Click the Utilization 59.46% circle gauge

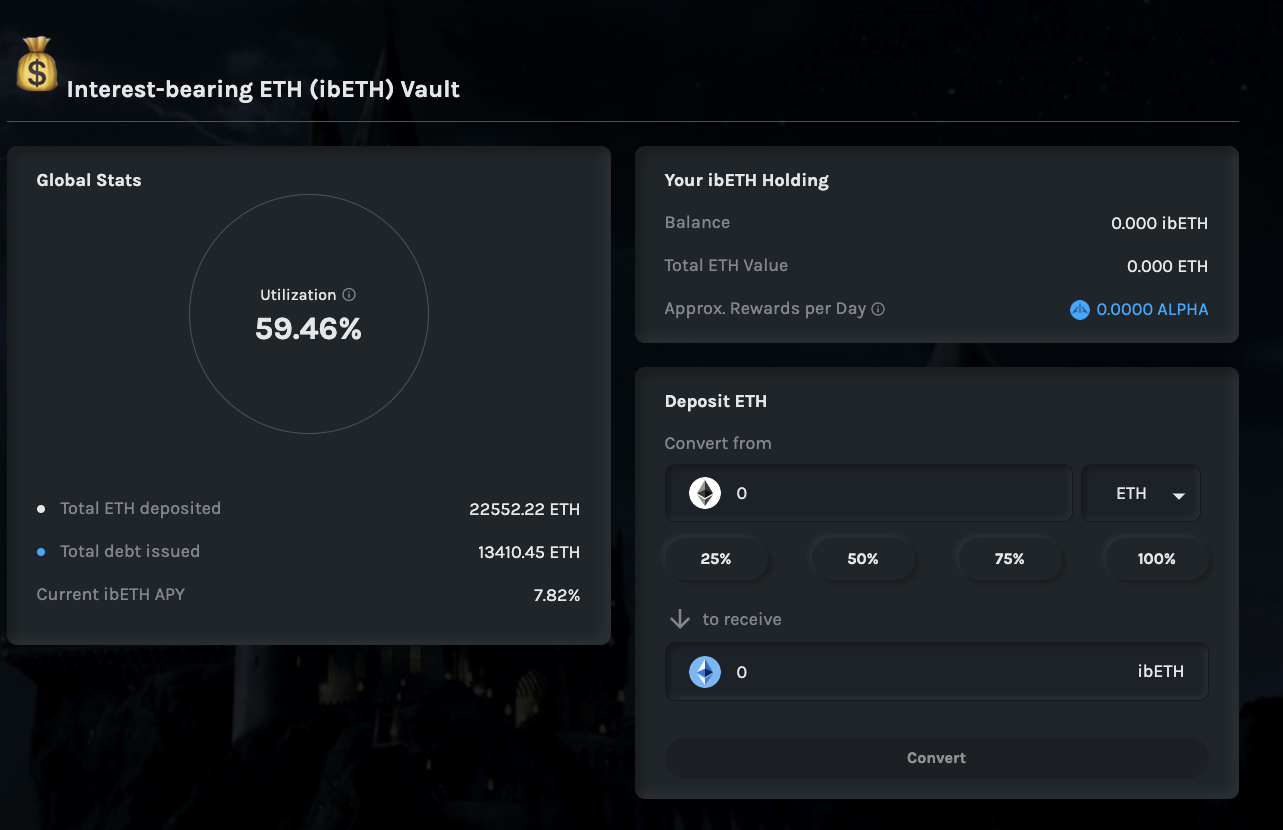[309, 314]
